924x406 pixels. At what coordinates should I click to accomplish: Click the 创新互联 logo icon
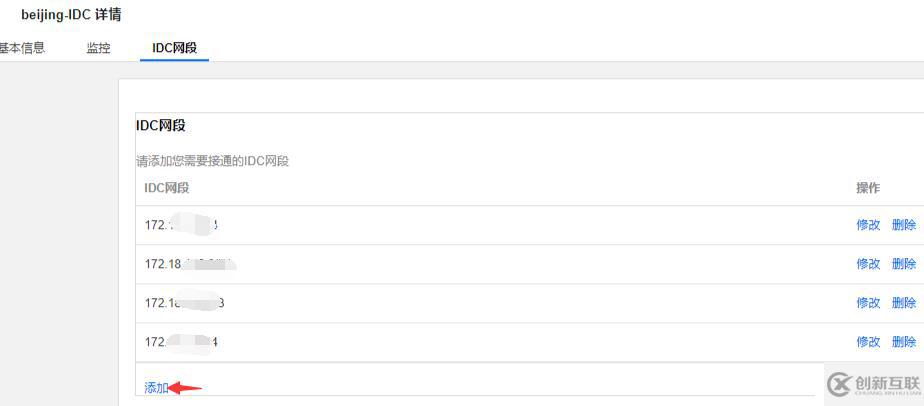(x=839, y=383)
